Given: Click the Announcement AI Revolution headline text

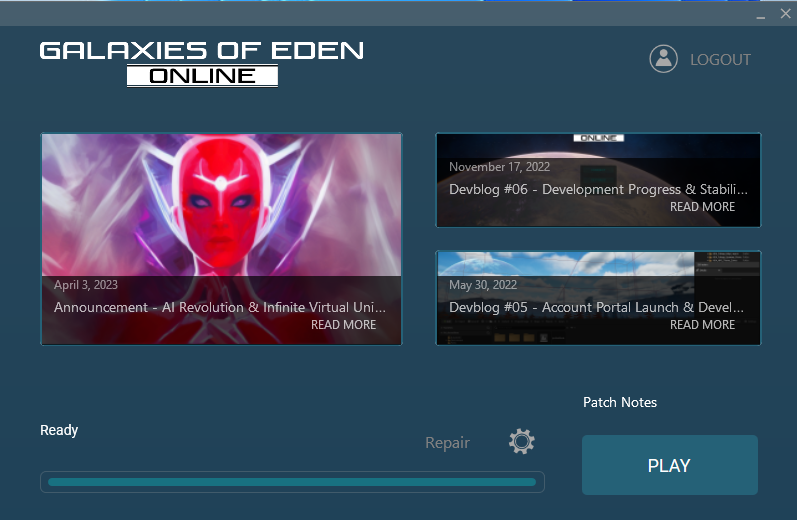Looking at the screenshot, I should pyautogui.click(x=219, y=307).
